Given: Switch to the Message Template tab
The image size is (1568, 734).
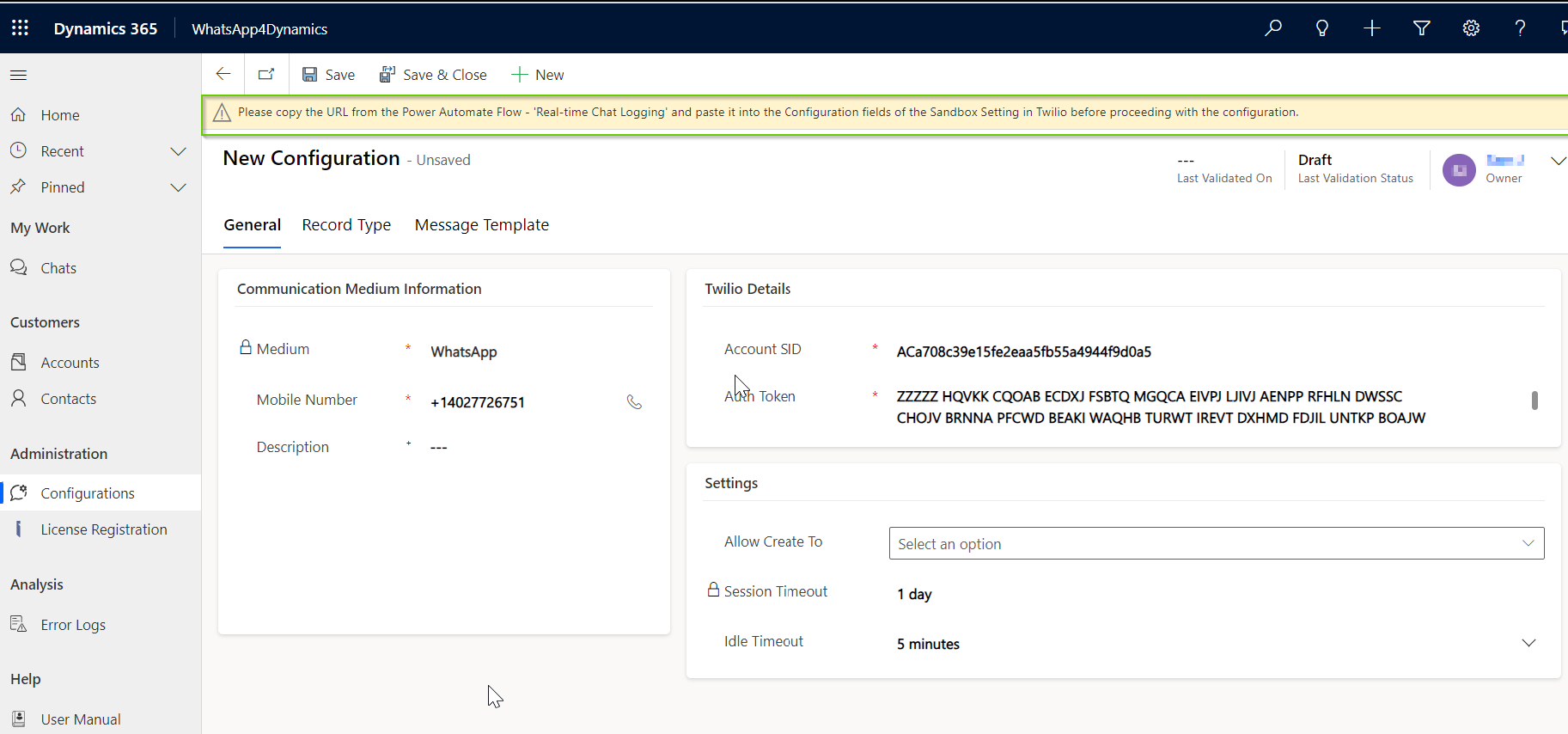Looking at the screenshot, I should click(481, 225).
